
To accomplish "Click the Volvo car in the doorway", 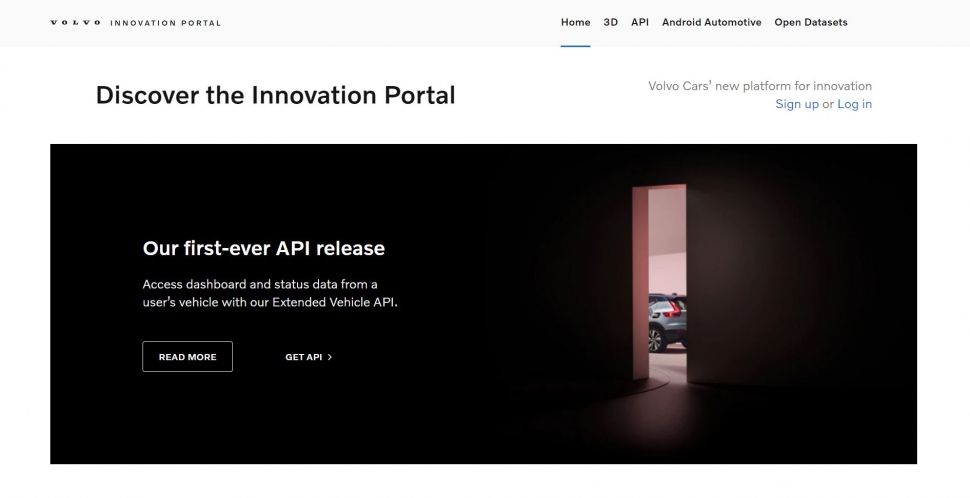I will pos(667,324).
